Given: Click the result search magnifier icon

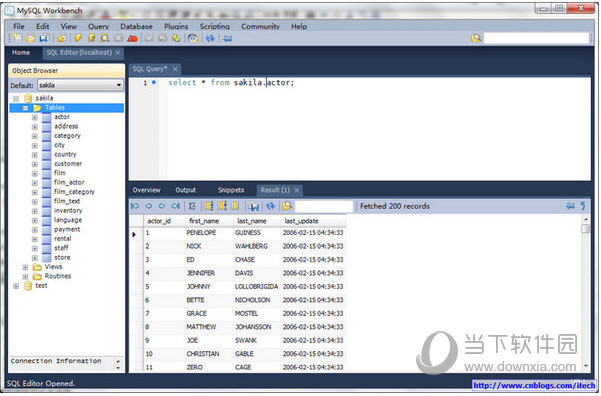Looking at the screenshot, I should click(287, 206).
